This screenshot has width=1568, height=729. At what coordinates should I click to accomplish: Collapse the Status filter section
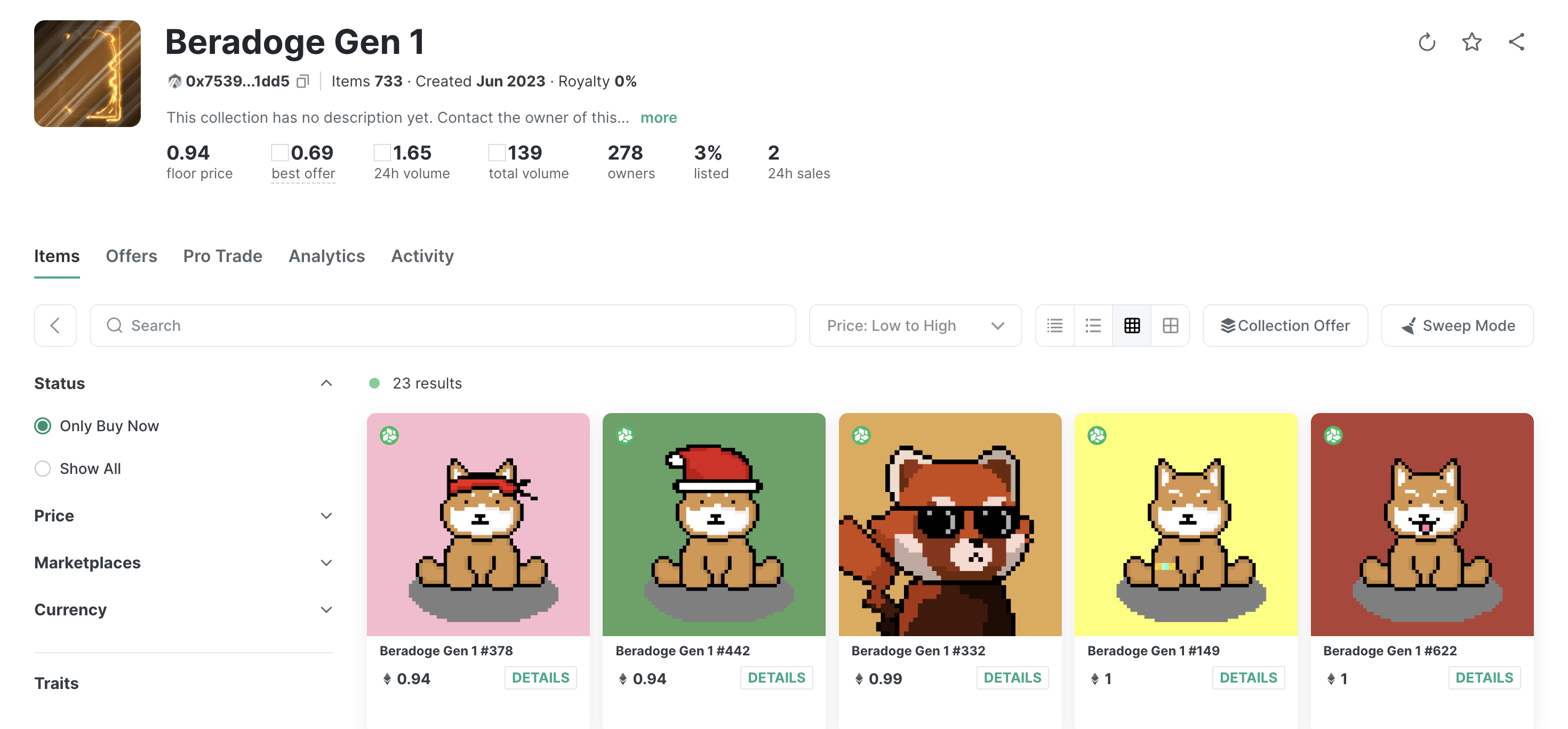(x=326, y=383)
